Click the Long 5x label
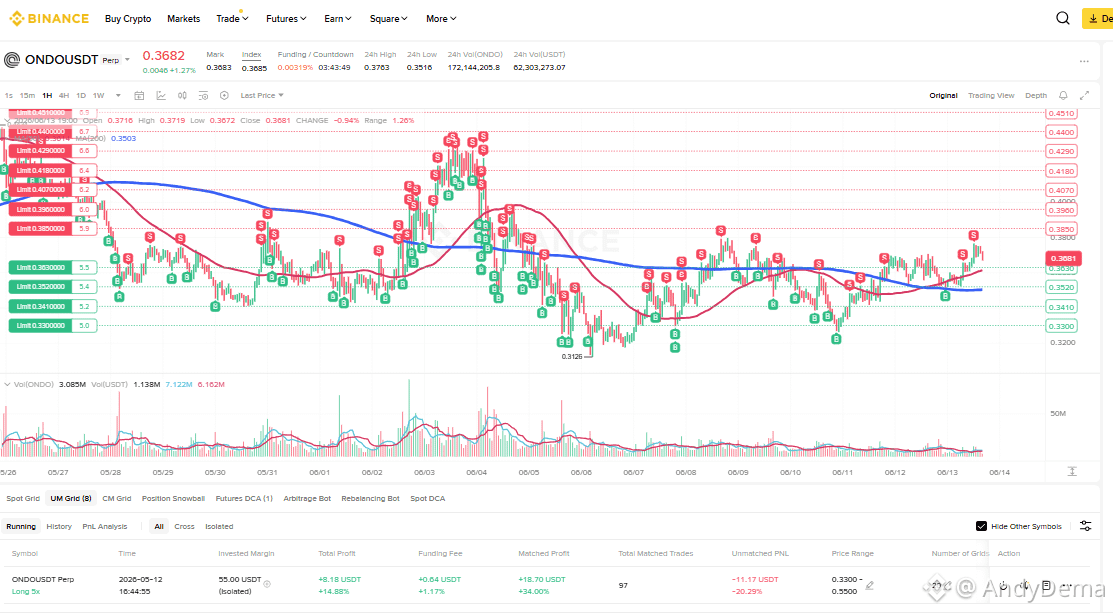This screenshot has width=1113, height=613. [x=26, y=591]
